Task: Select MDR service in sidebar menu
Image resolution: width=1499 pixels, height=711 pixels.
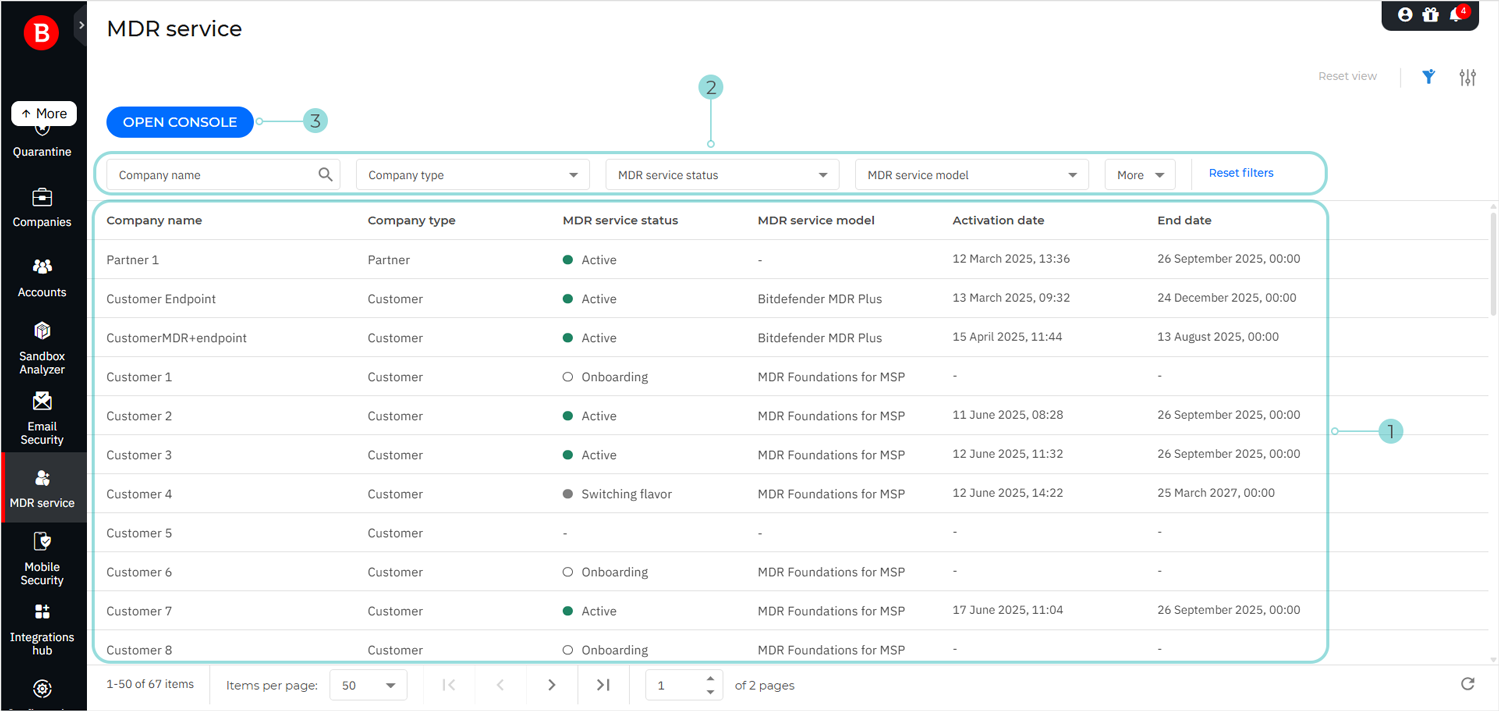Action: coord(42,488)
